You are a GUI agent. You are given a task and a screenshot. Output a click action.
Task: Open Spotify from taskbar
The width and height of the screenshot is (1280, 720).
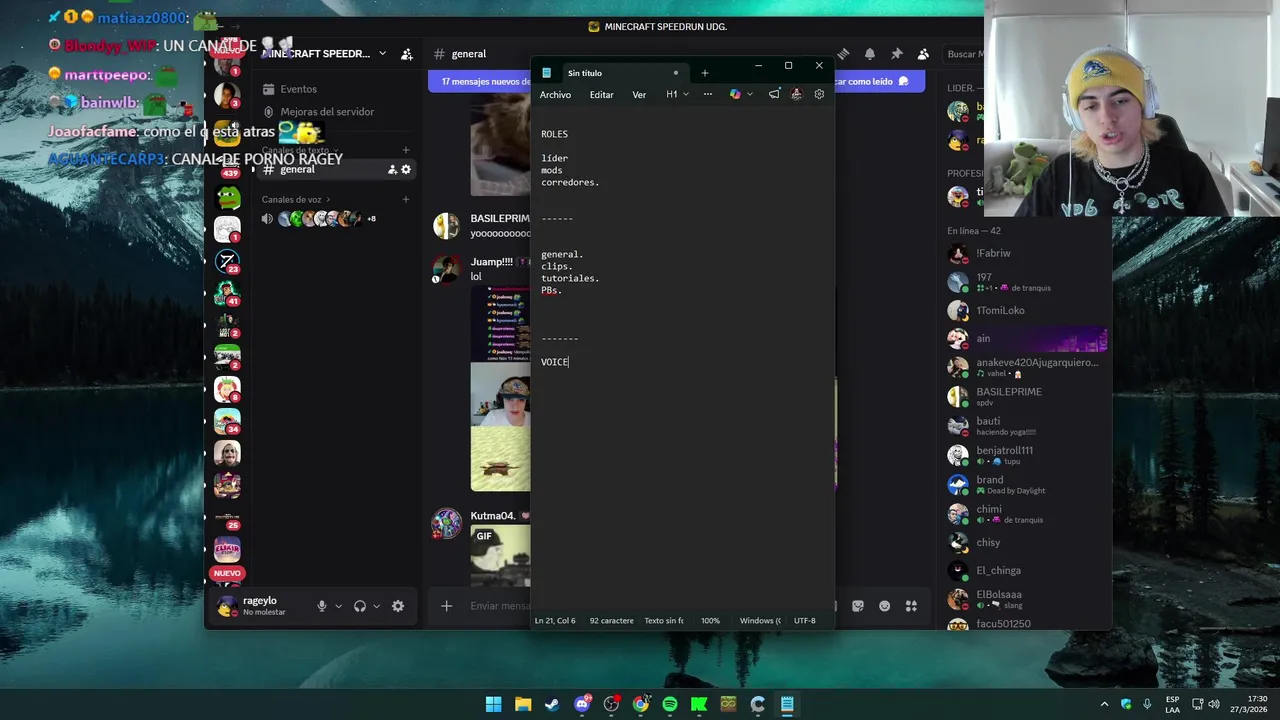670,704
